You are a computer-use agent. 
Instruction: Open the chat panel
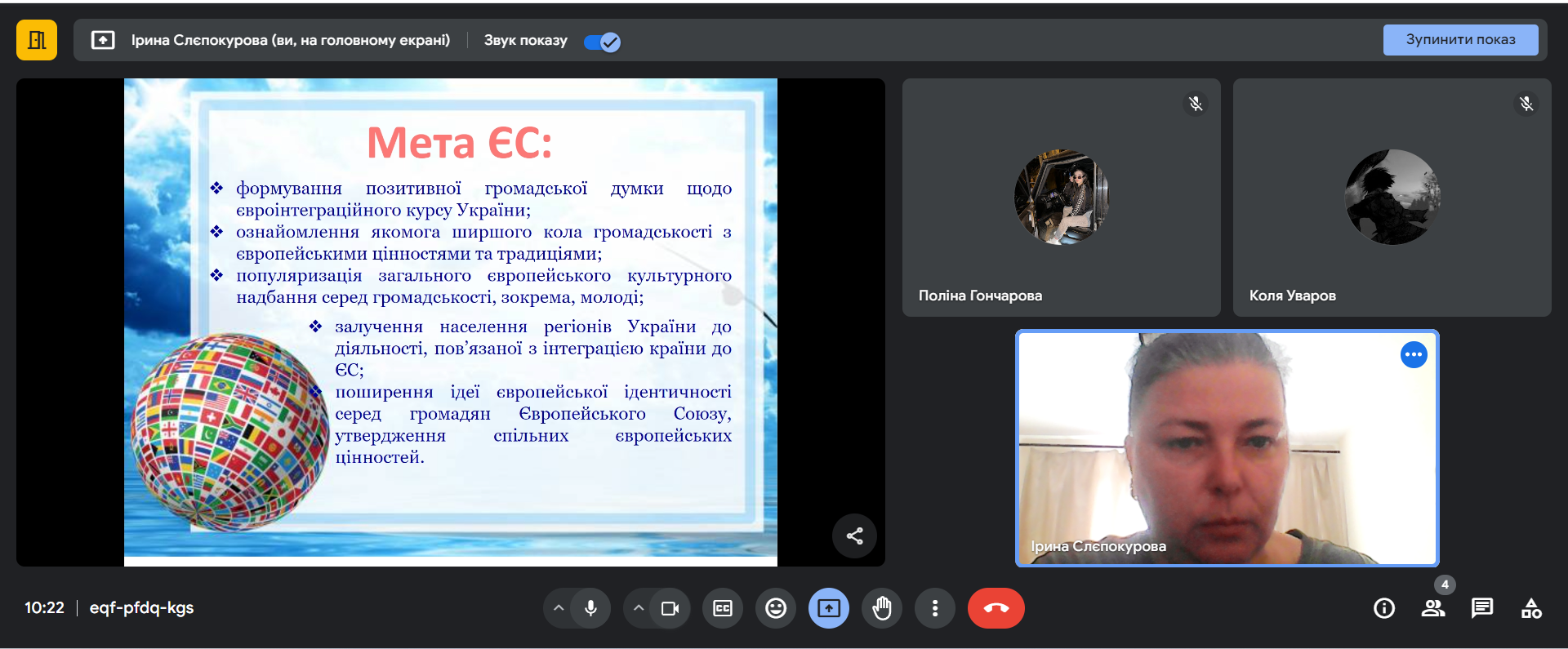coord(1482,608)
